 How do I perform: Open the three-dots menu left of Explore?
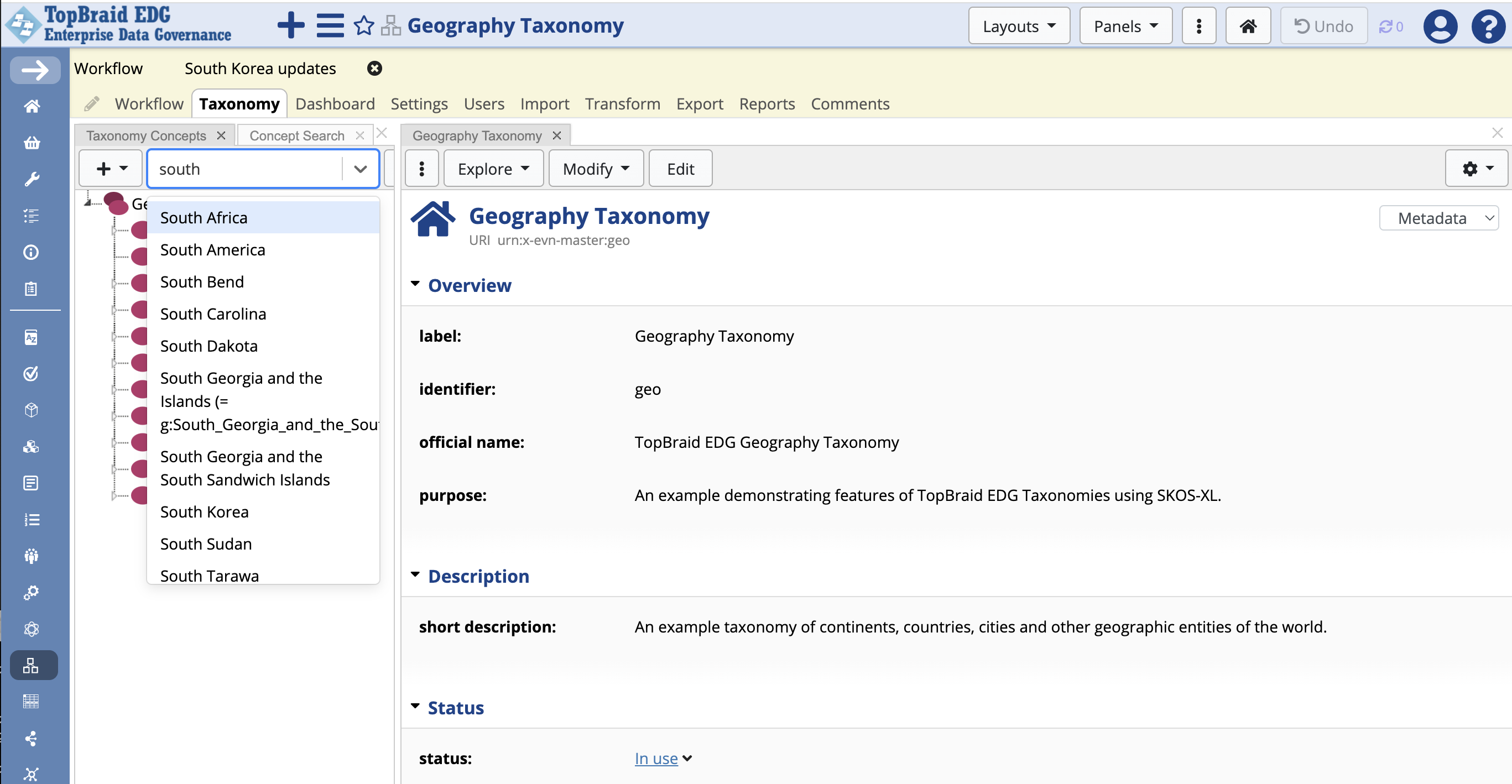pos(421,169)
